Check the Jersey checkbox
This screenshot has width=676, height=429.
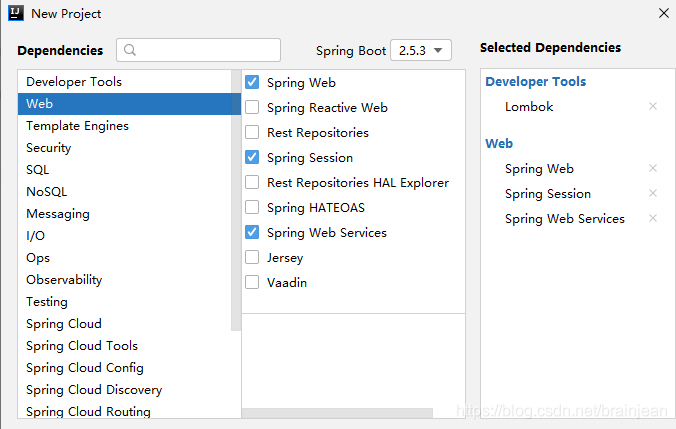pos(252,257)
